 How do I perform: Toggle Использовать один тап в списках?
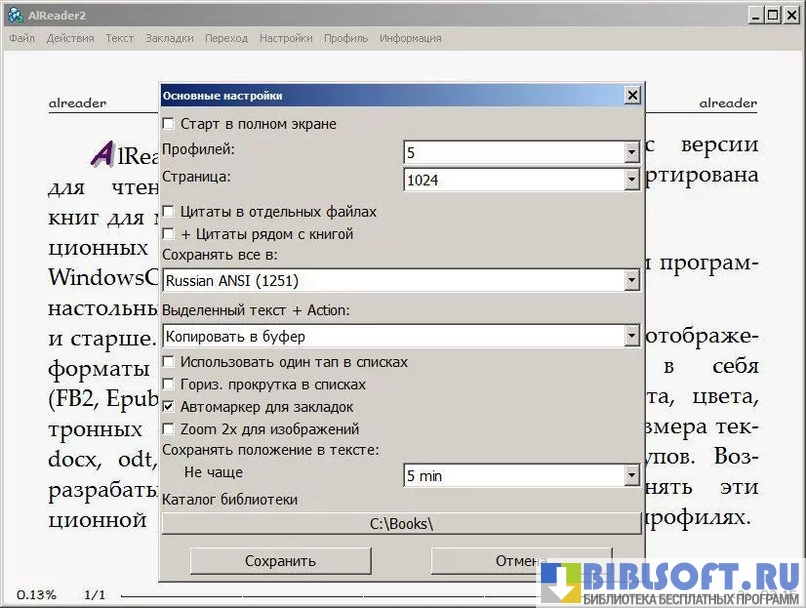[169, 362]
